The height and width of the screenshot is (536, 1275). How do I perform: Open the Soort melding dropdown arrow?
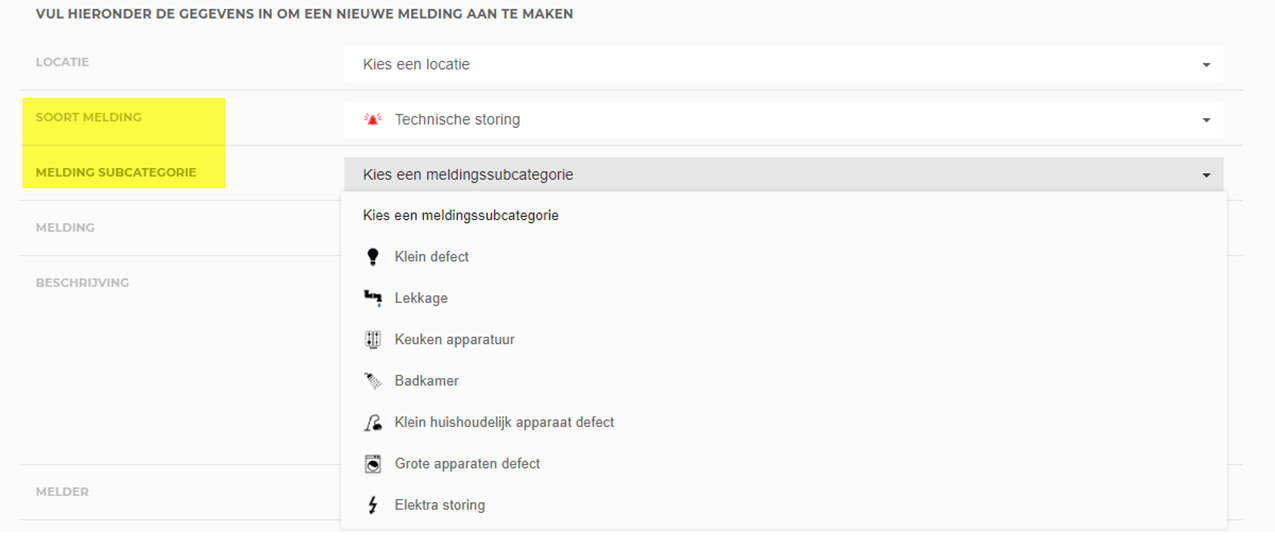click(x=1206, y=120)
